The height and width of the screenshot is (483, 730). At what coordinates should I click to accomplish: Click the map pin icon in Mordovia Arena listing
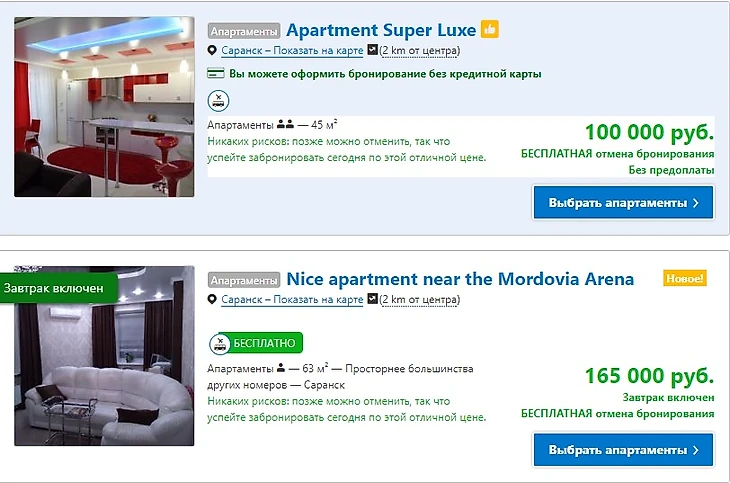pyautogui.click(x=212, y=299)
